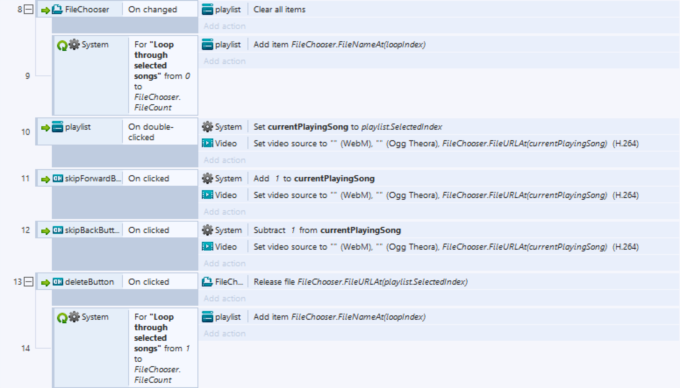Screen dimensions: 680x388
Task: Select event number 12 in the margin
Action: [26, 230]
